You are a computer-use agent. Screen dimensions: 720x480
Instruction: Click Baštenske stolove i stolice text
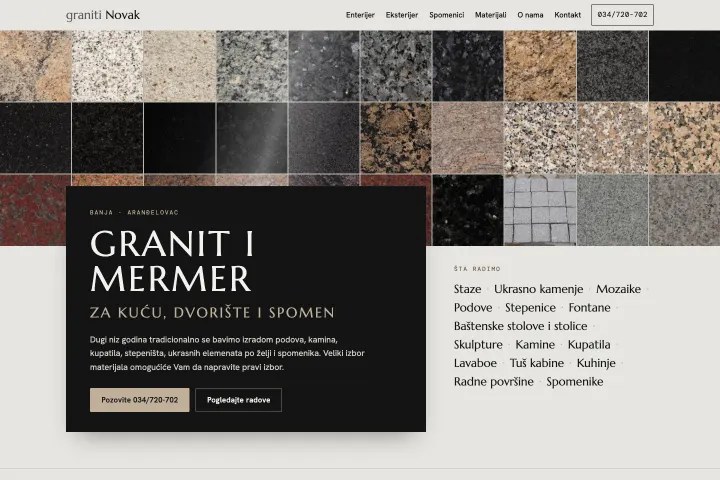(521, 326)
